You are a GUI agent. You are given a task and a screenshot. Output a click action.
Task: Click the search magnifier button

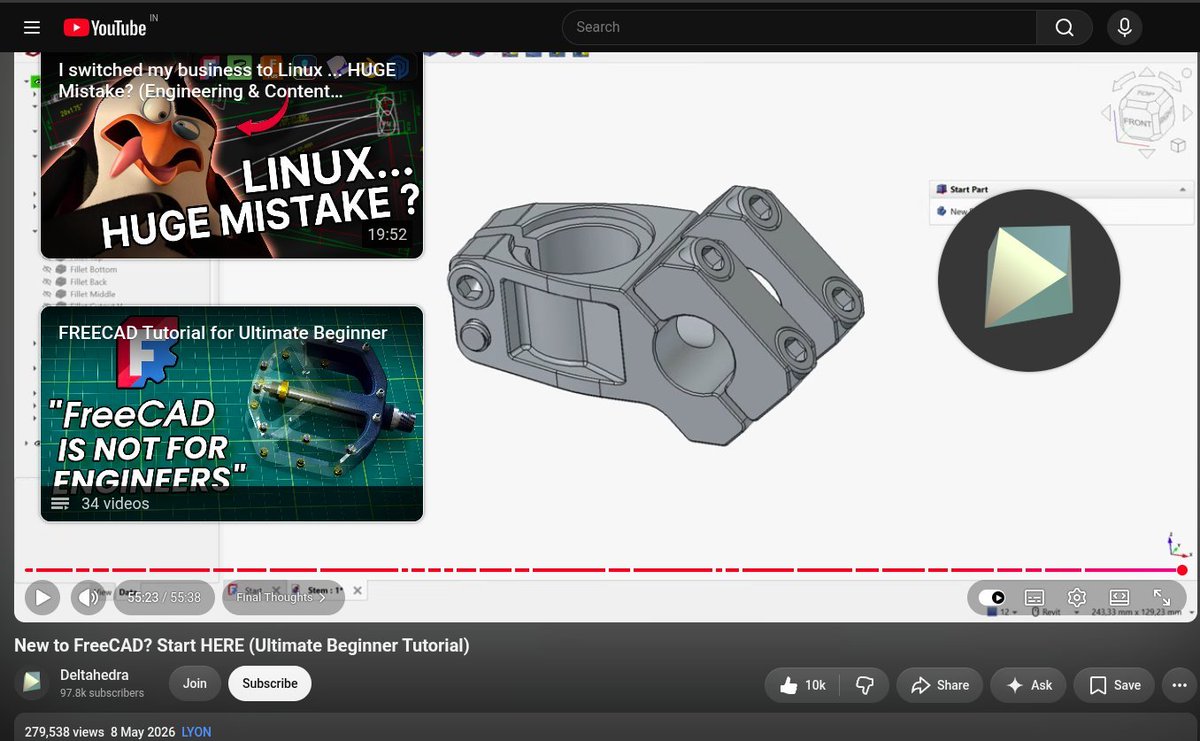[1064, 27]
